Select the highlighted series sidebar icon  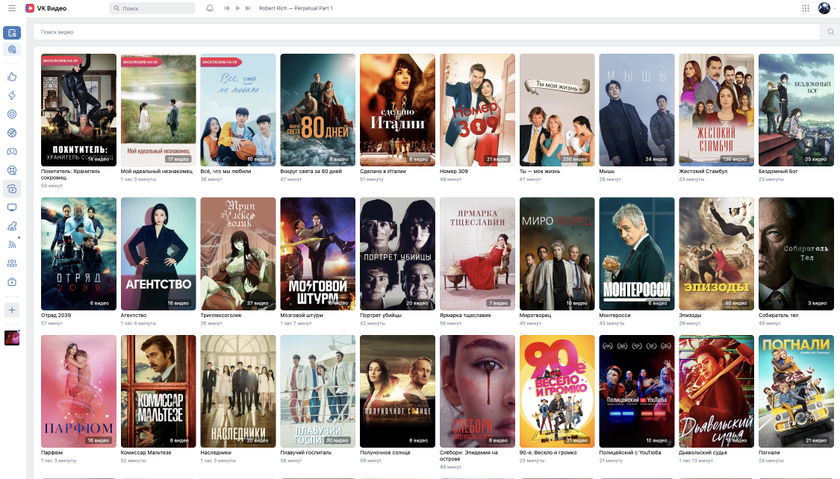(x=12, y=189)
